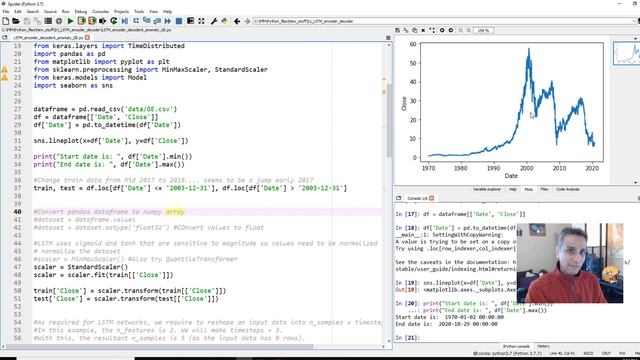Copy plot to clipboard icon
The height and width of the screenshot is (360, 640).
[415, 30]
